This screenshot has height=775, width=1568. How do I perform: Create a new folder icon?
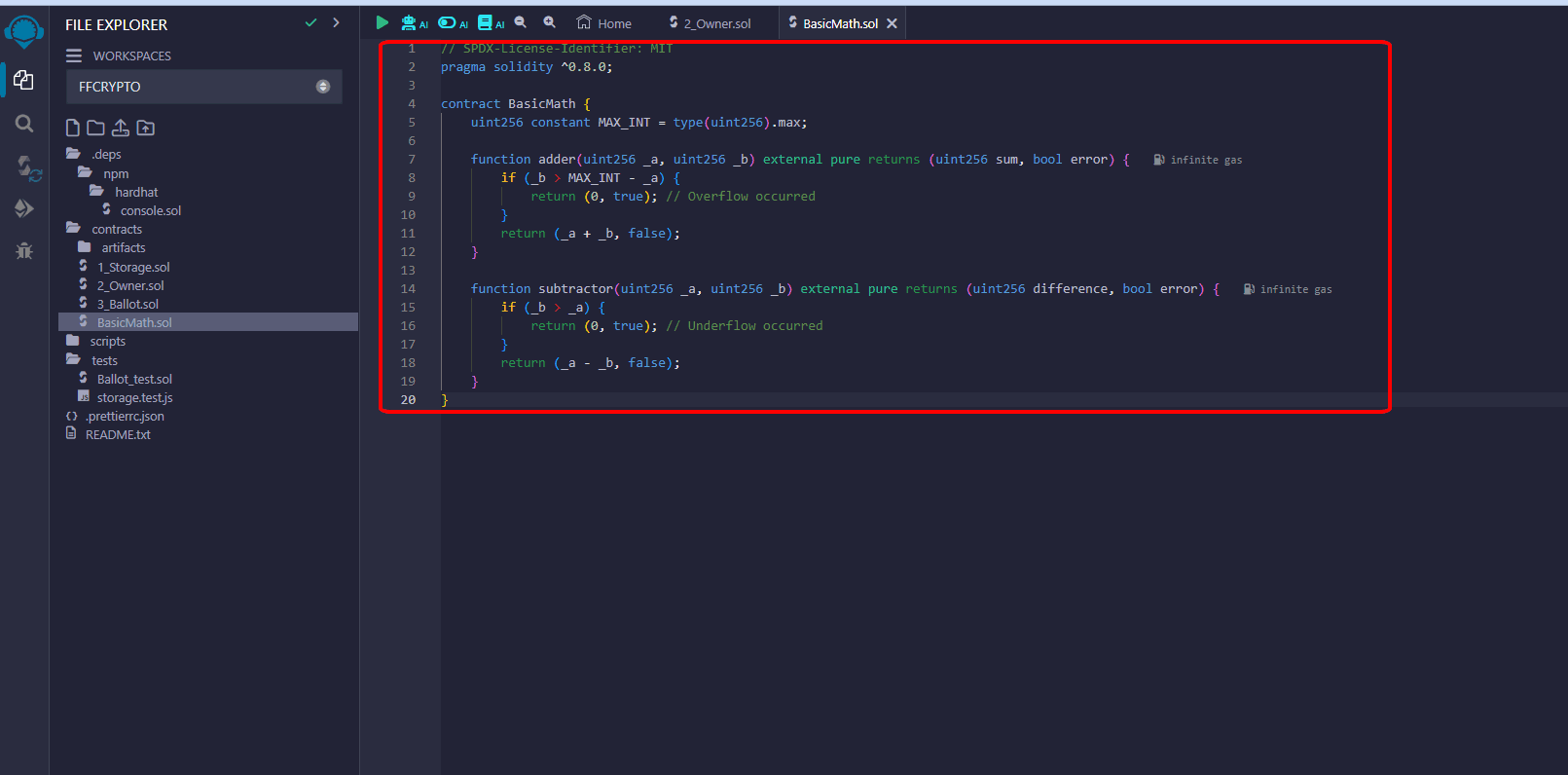95,128
